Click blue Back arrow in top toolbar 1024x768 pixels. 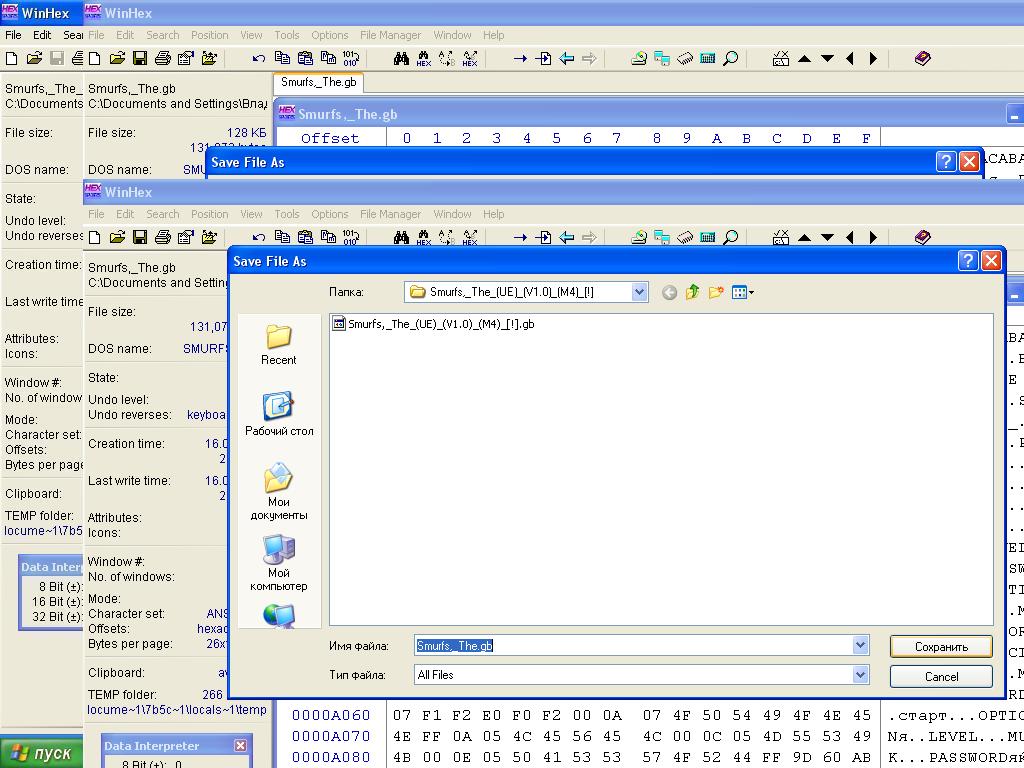[x=566, y=59]
